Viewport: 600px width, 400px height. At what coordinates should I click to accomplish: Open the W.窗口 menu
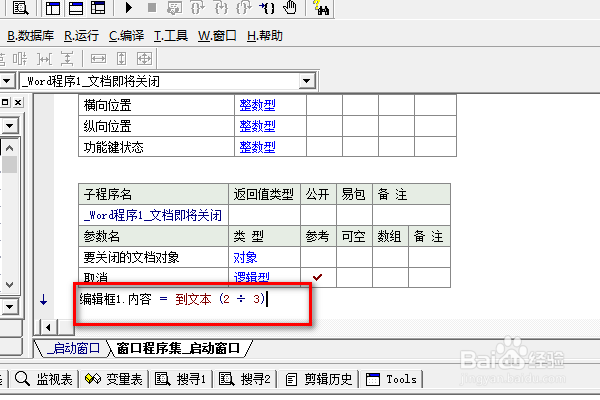(x=217, y=36)
